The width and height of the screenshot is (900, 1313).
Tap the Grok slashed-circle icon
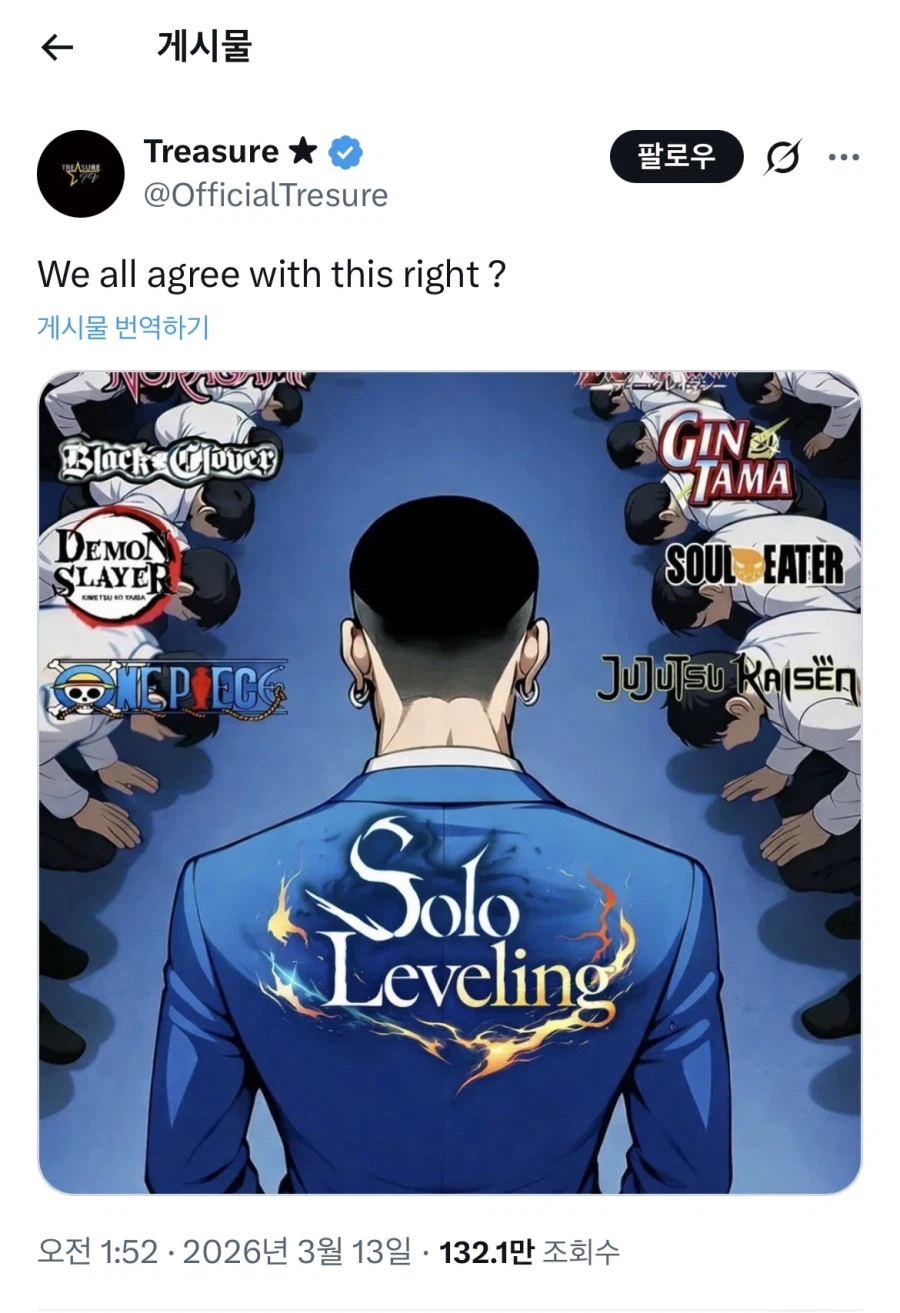tap(782, 157)
